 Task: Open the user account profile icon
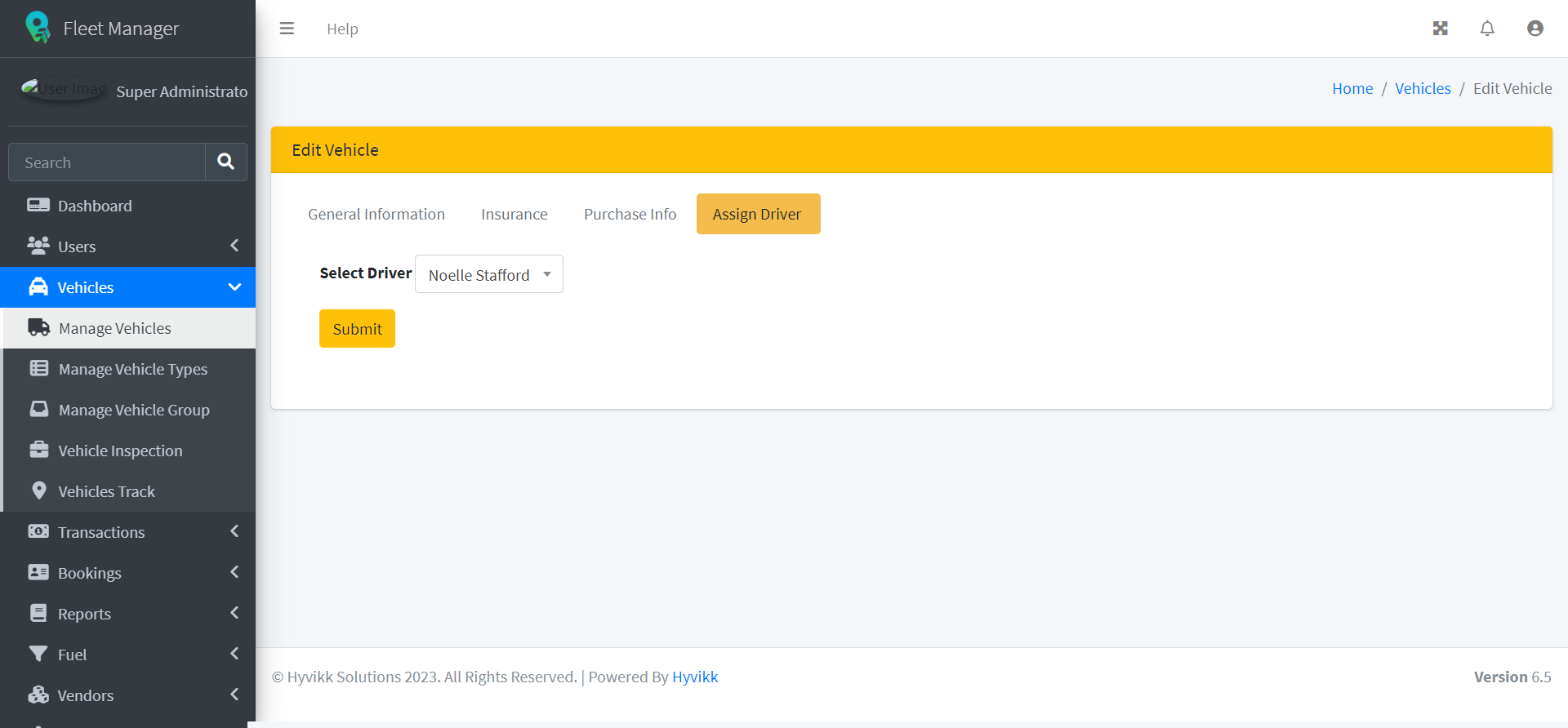pyautogui.click(x=1535, y=29)
